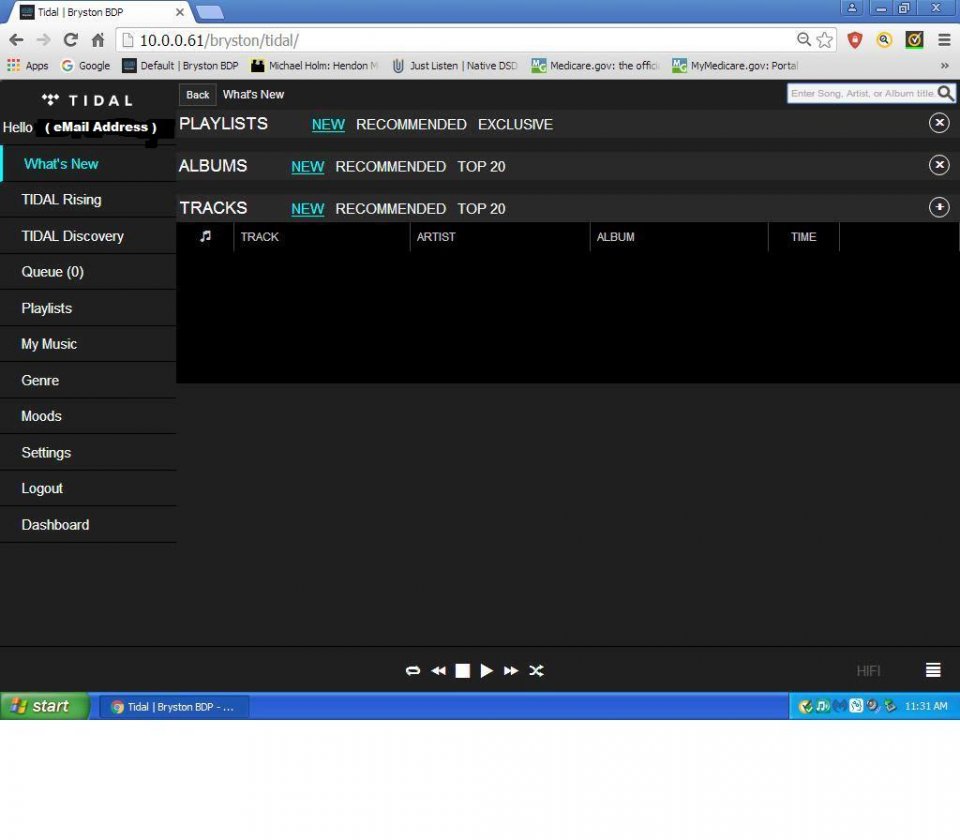The width and height of the screenshot is (960, 840).
Task: Open the zoom magnifier in the address bar
Action: click(x=803, y=40)
